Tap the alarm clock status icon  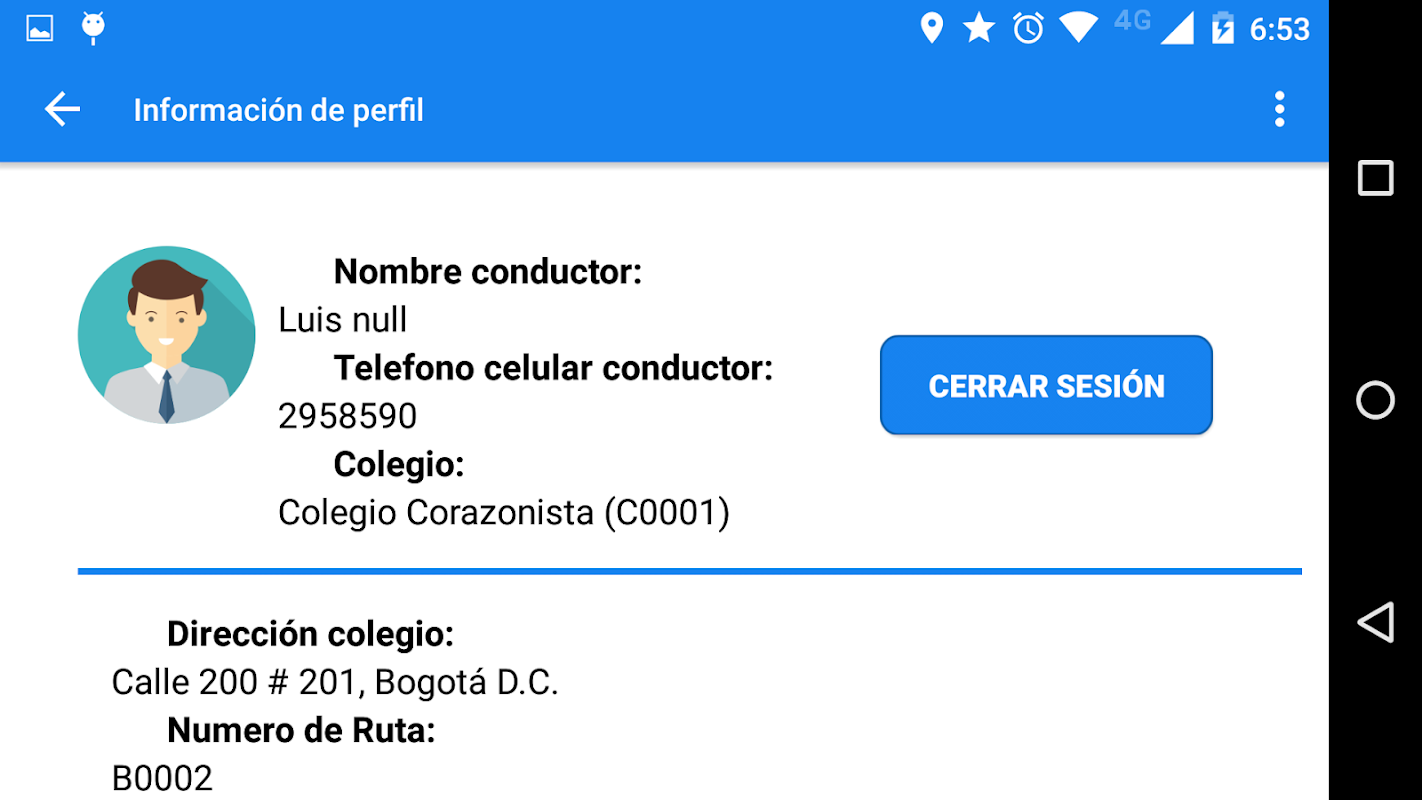pyautogui.click(x=1028, y=28)
